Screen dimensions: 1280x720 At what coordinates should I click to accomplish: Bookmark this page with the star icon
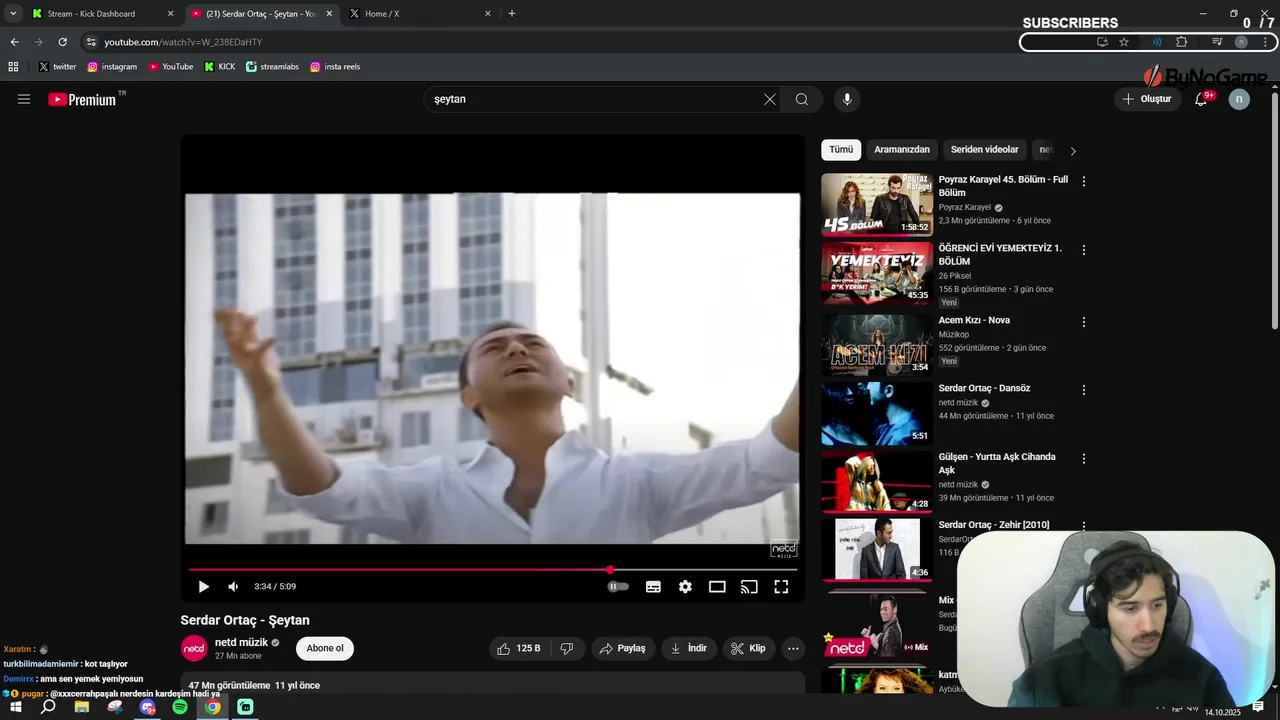(1124, 42)
